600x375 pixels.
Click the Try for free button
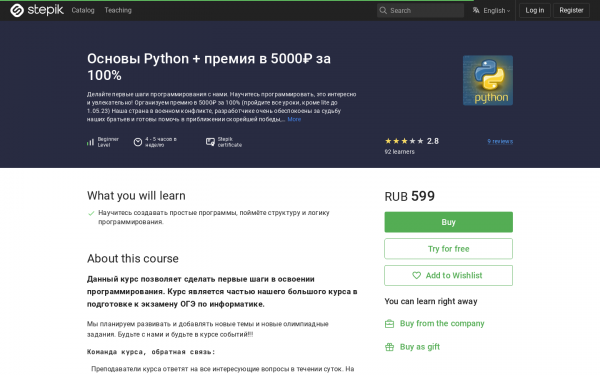pos(448,249)
